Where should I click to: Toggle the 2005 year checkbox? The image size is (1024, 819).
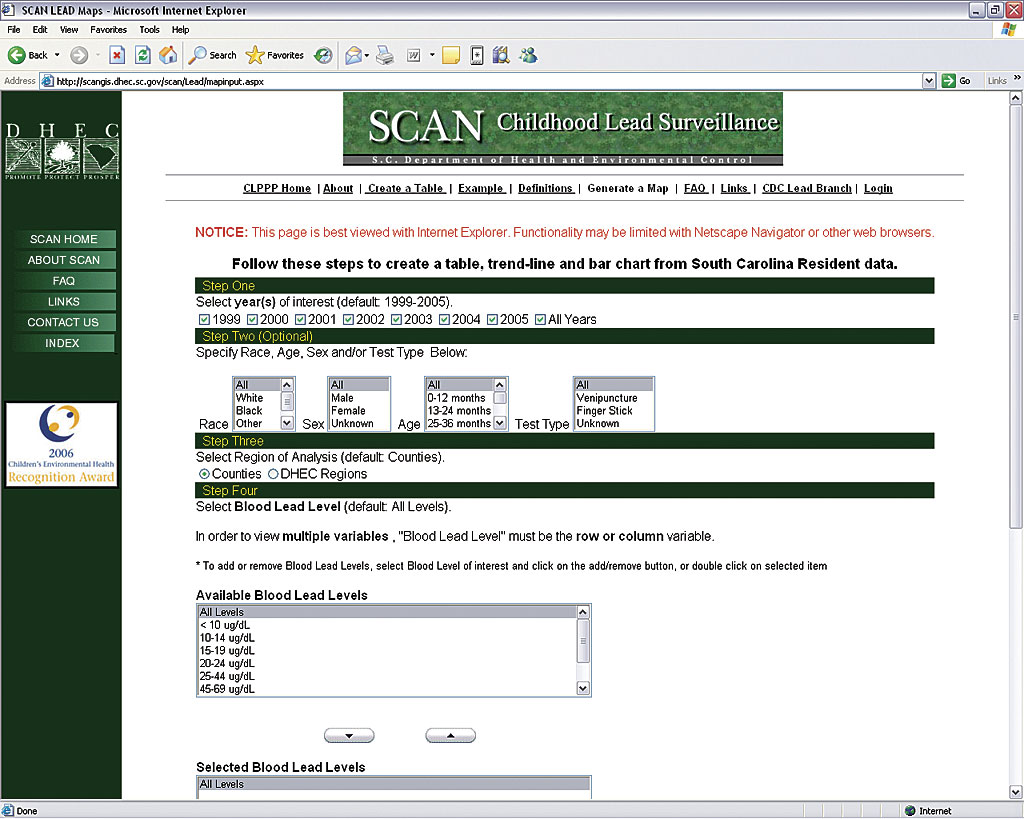pos(492,319)
